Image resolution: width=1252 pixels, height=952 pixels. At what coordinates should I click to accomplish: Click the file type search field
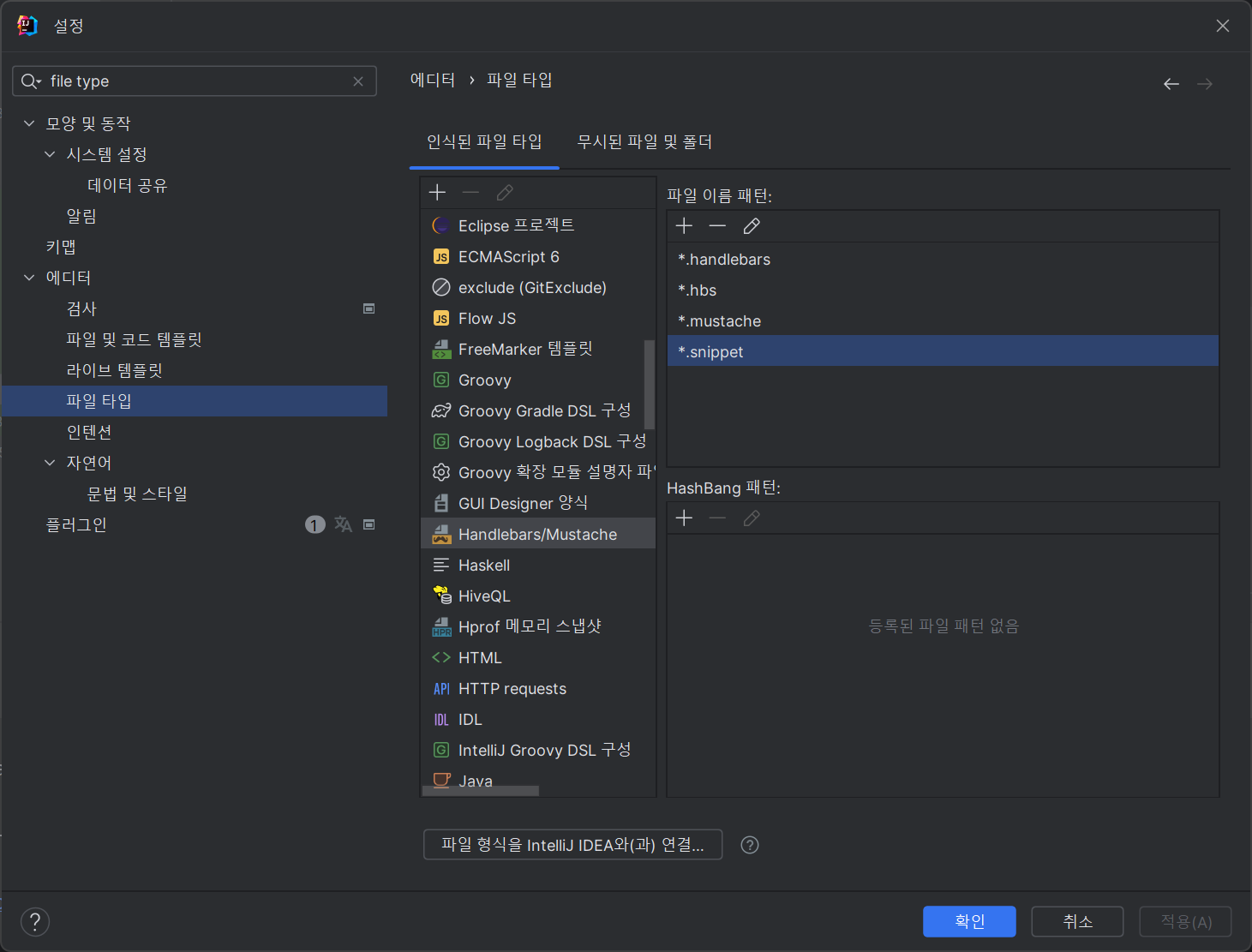(x=195, y=81)
